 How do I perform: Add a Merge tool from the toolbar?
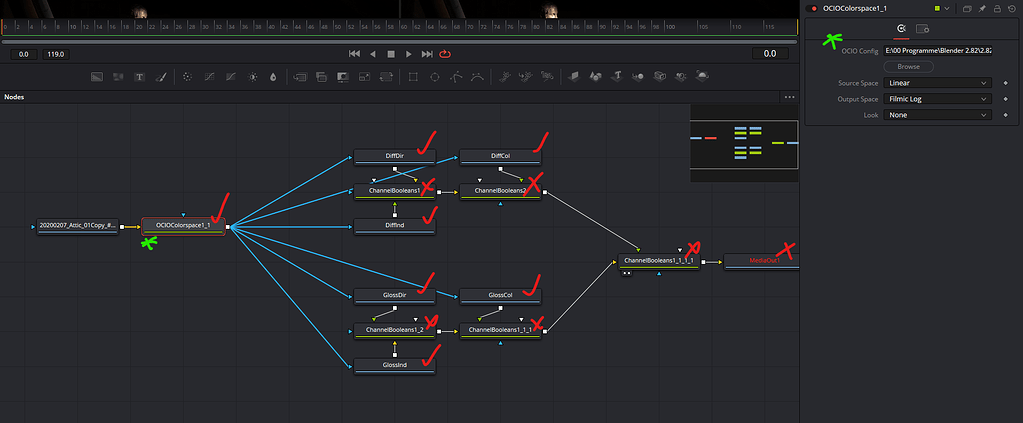click(x=300, y=76)
